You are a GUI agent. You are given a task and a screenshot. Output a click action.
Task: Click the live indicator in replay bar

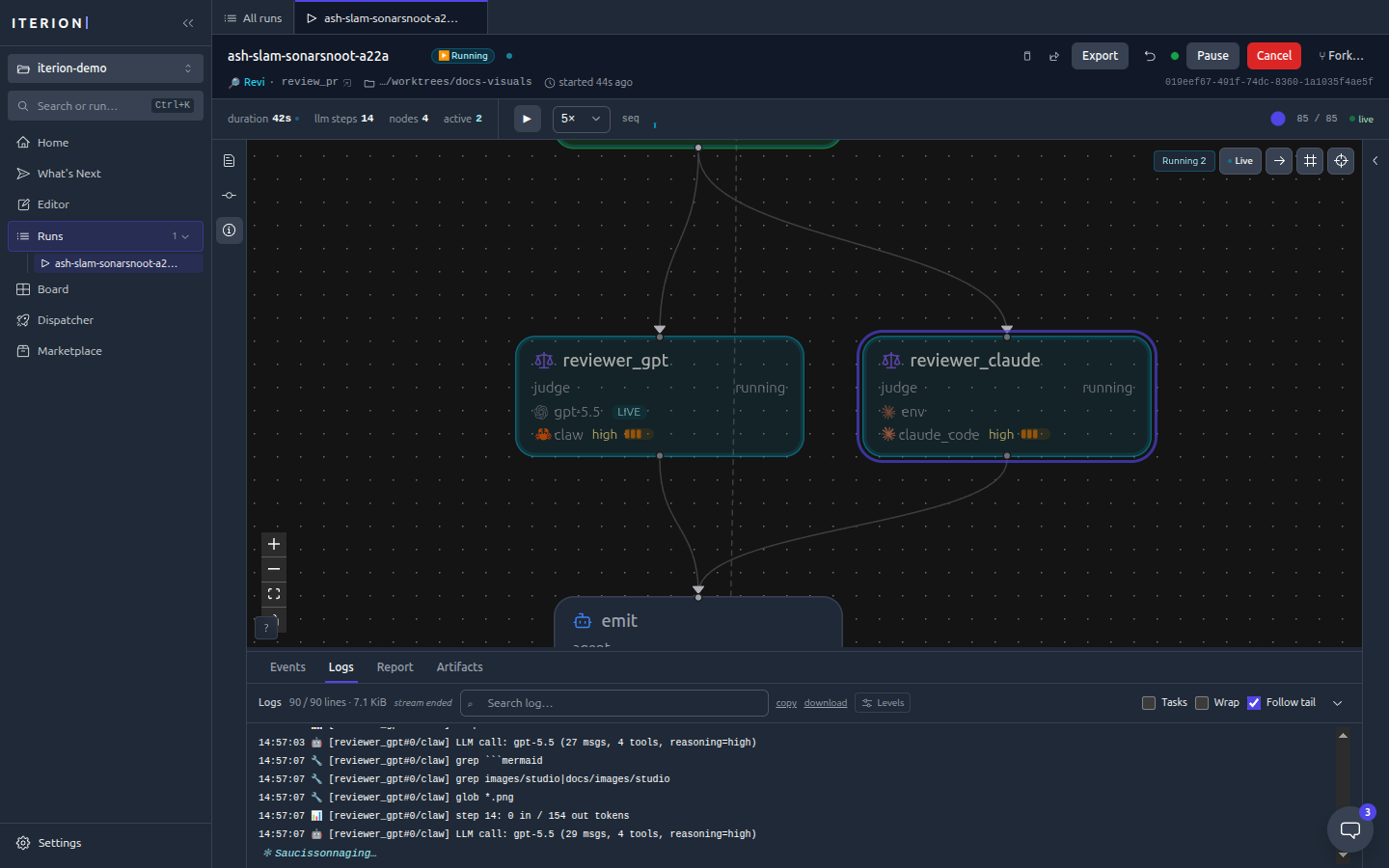[x=1362, y=119]
